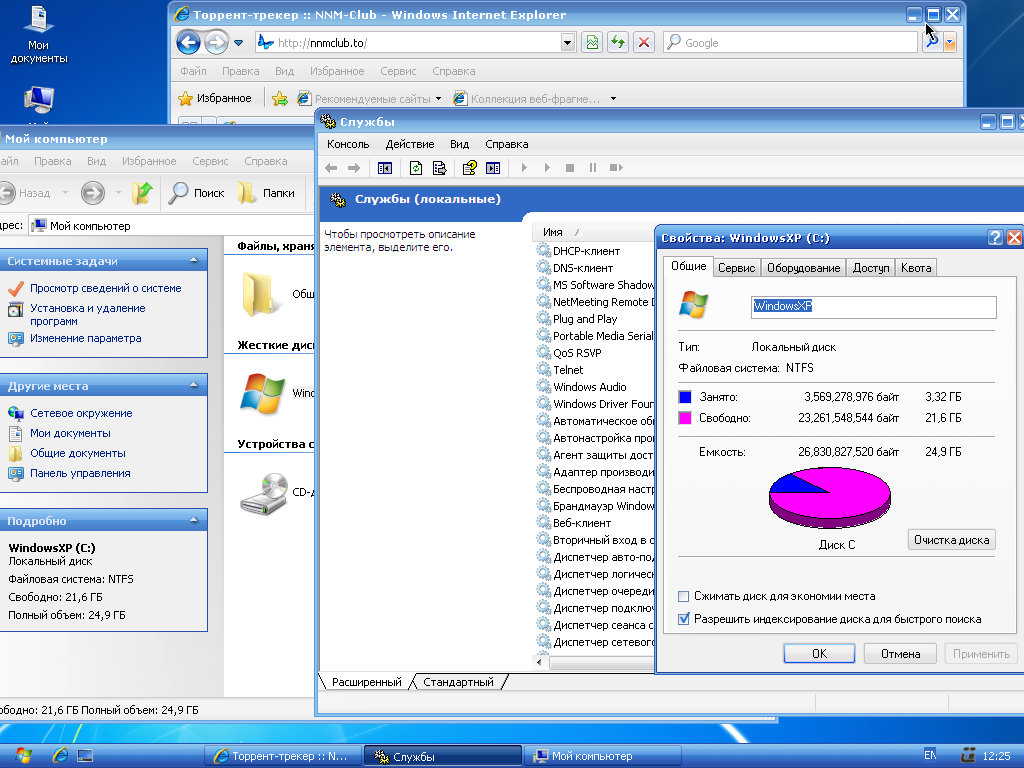Viewport: 1024px width, 768px height.
Task: Click the blue Занято color swatch
Action: tap(685, 396)
